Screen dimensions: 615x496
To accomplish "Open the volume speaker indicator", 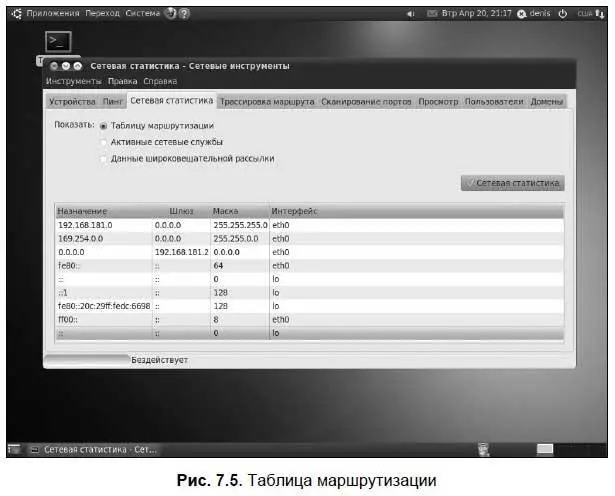I will tap(410, 14).
